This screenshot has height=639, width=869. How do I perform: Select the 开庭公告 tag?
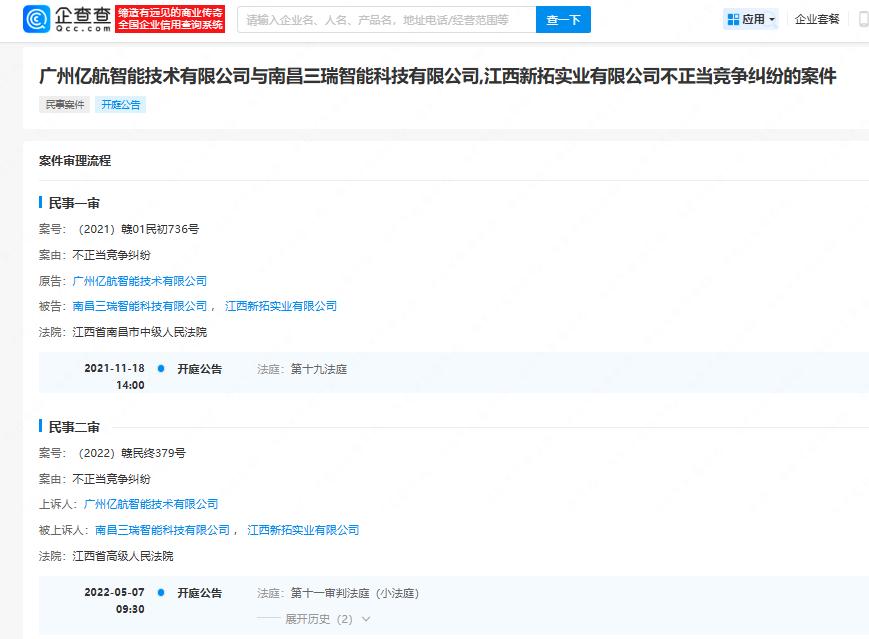click(x=121, y=104)
